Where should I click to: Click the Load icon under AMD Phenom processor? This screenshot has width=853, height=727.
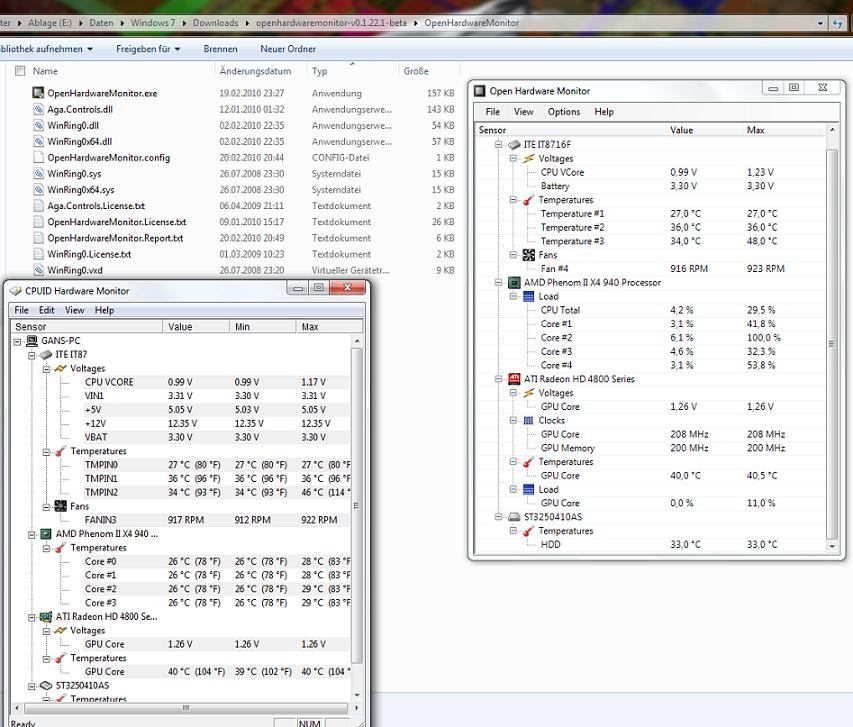(x=529, y=297)
